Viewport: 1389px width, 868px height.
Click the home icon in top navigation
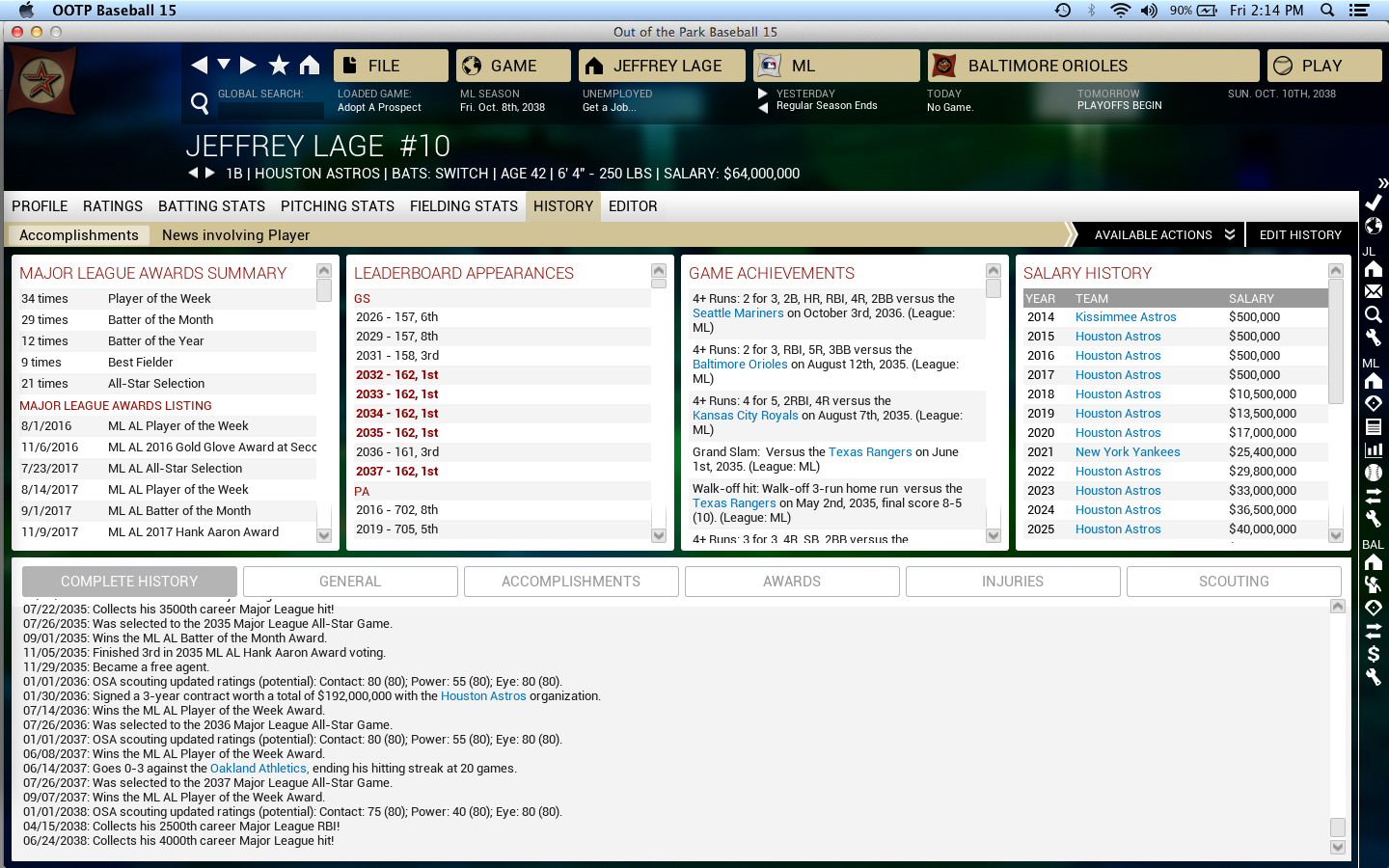(309, 65)
